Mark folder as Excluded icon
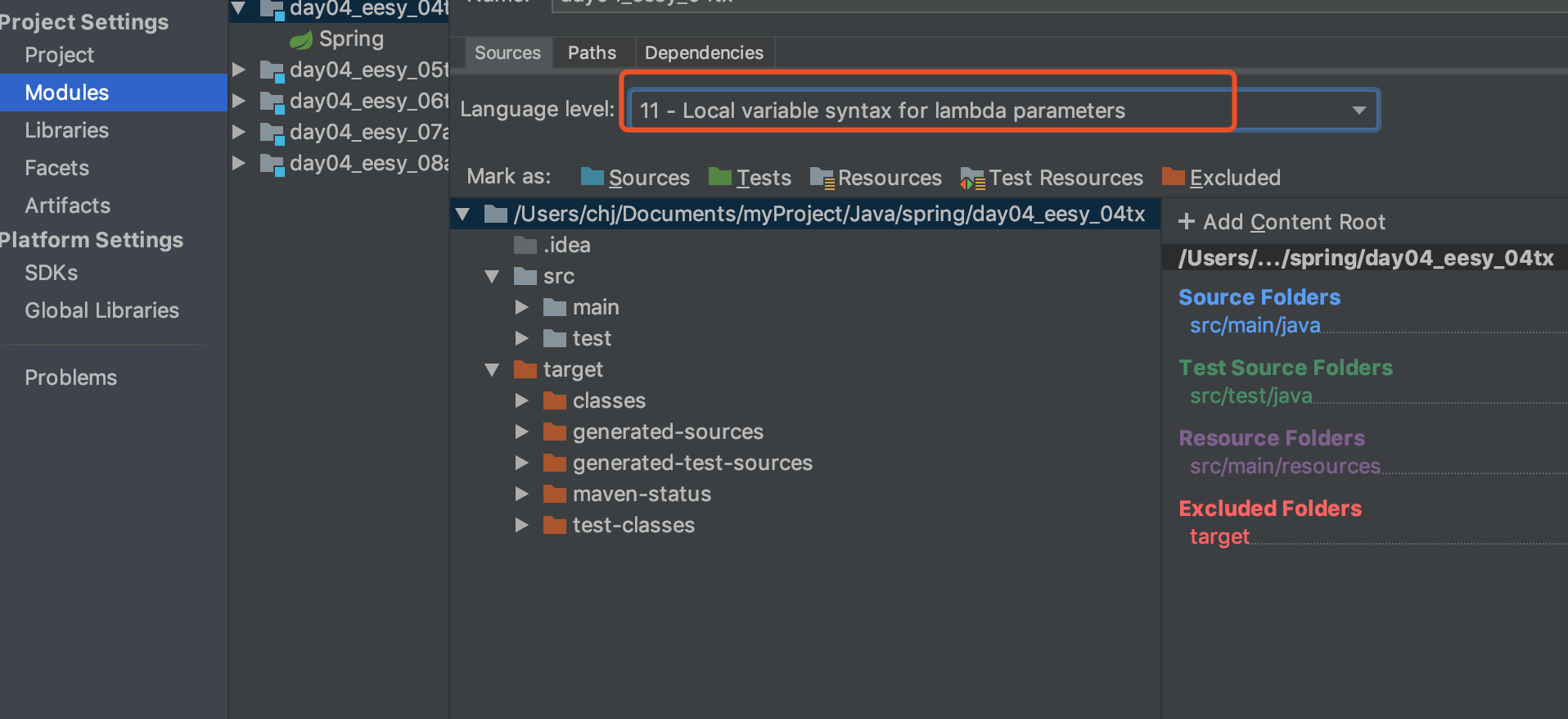The image size is (1568, 719). (x=1174, y=177)
